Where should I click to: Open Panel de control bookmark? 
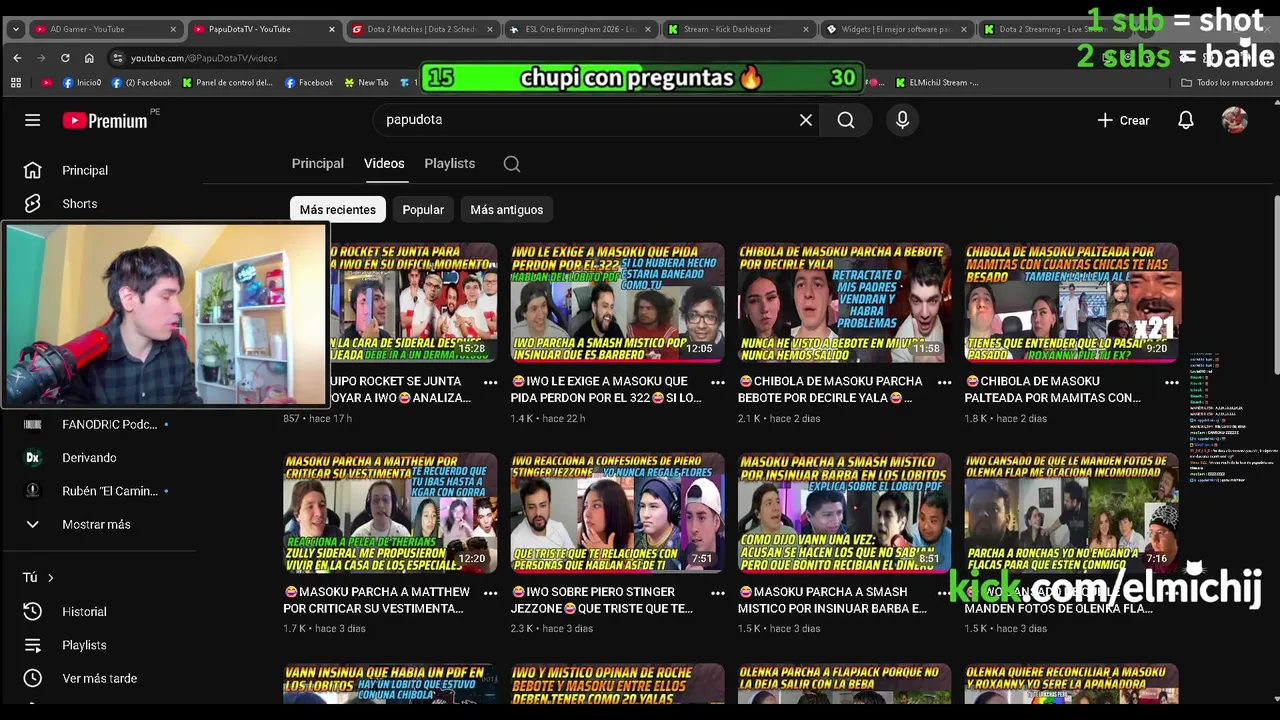[227, 83]
